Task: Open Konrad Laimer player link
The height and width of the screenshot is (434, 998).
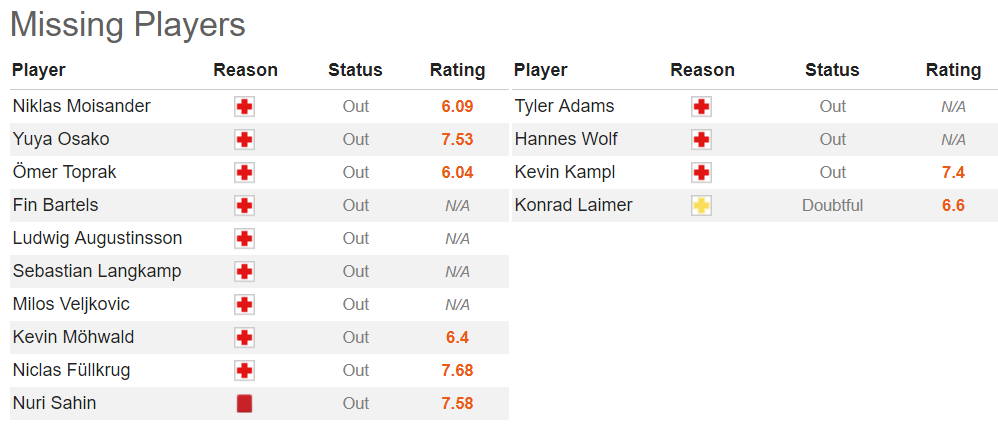Action: tap(573, 205)
